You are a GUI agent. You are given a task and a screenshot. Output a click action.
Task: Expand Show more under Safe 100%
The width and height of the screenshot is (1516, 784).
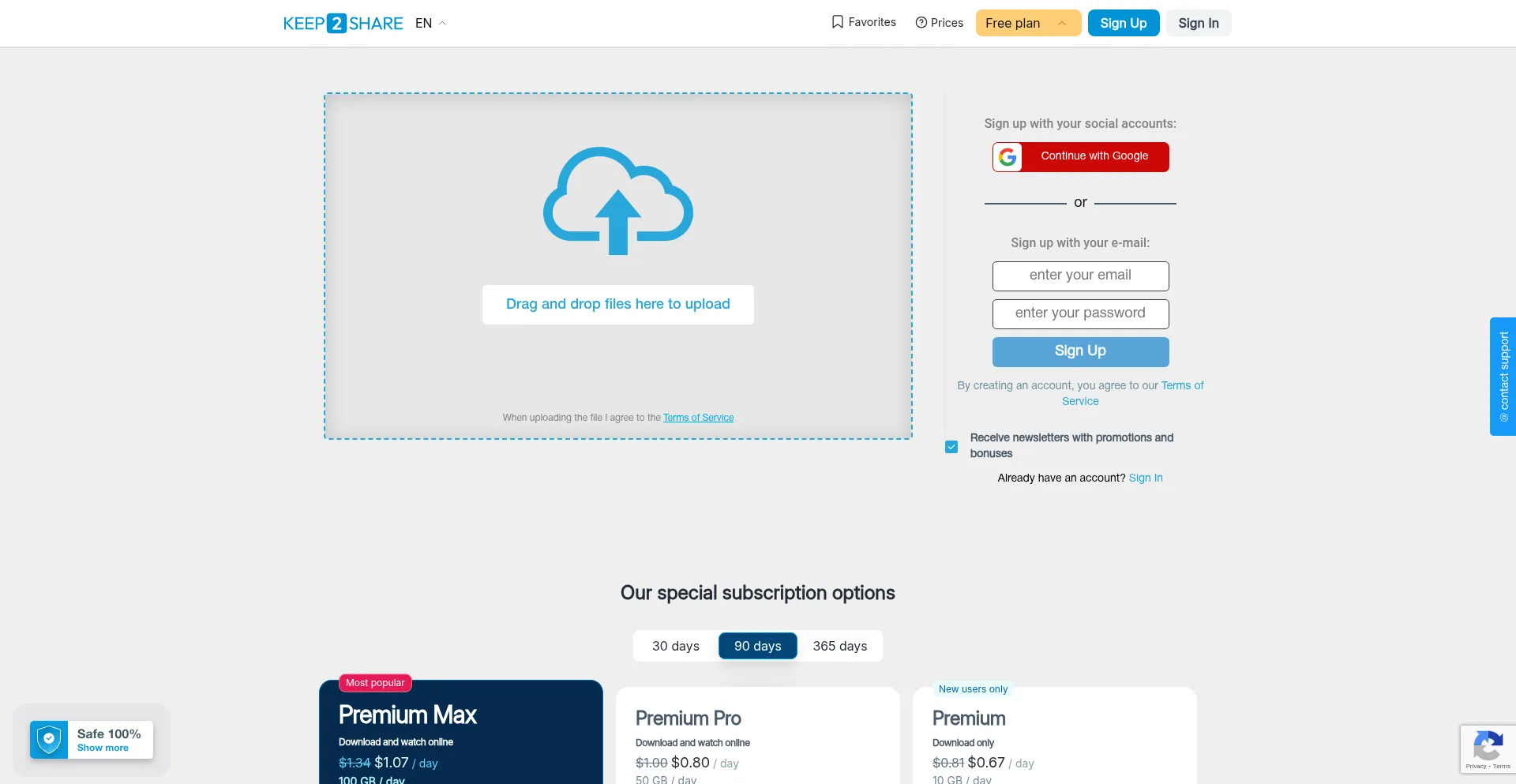point(103,748)
